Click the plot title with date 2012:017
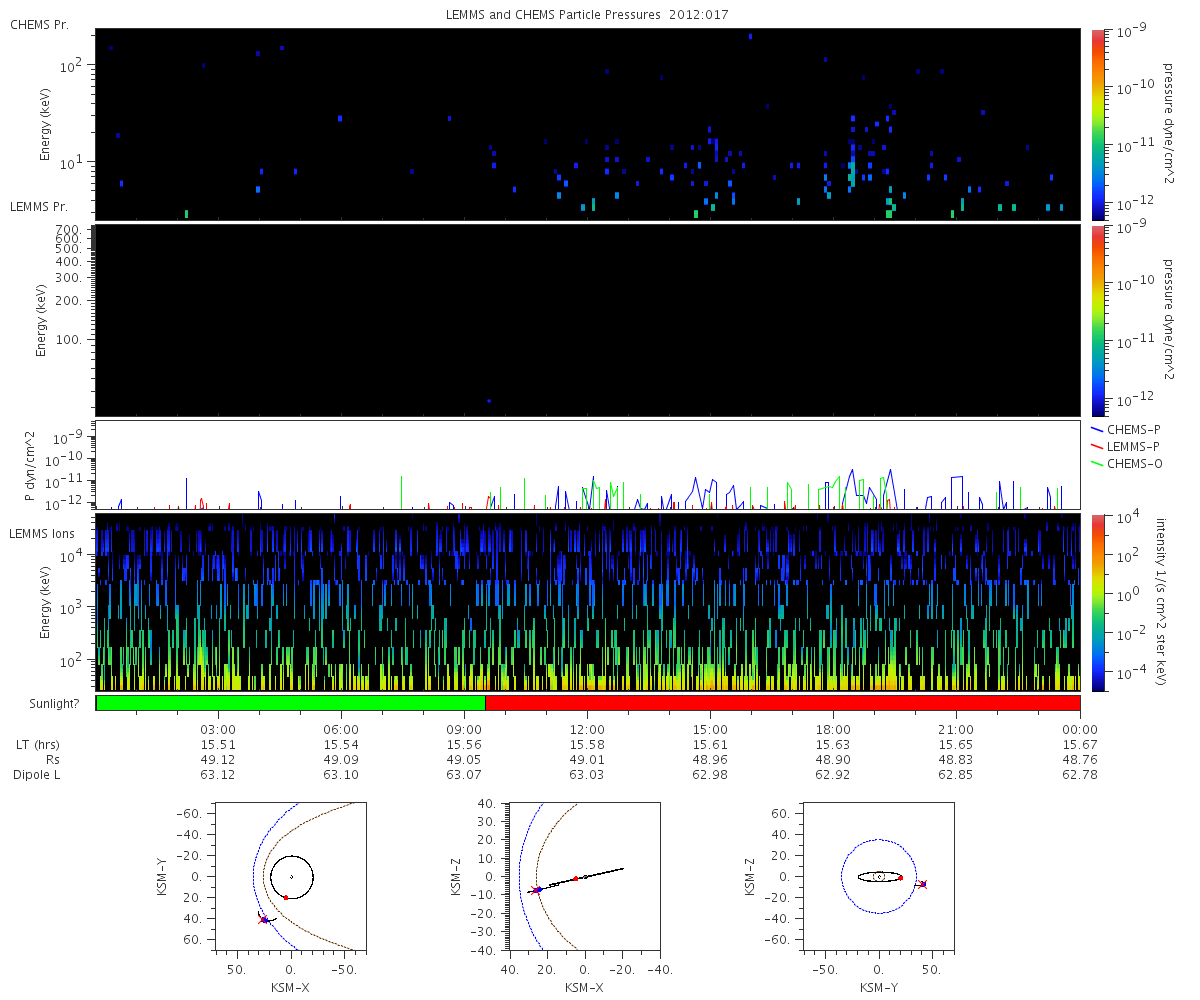The height and width of the screenshot is (1000, 1200). point(587,15)
